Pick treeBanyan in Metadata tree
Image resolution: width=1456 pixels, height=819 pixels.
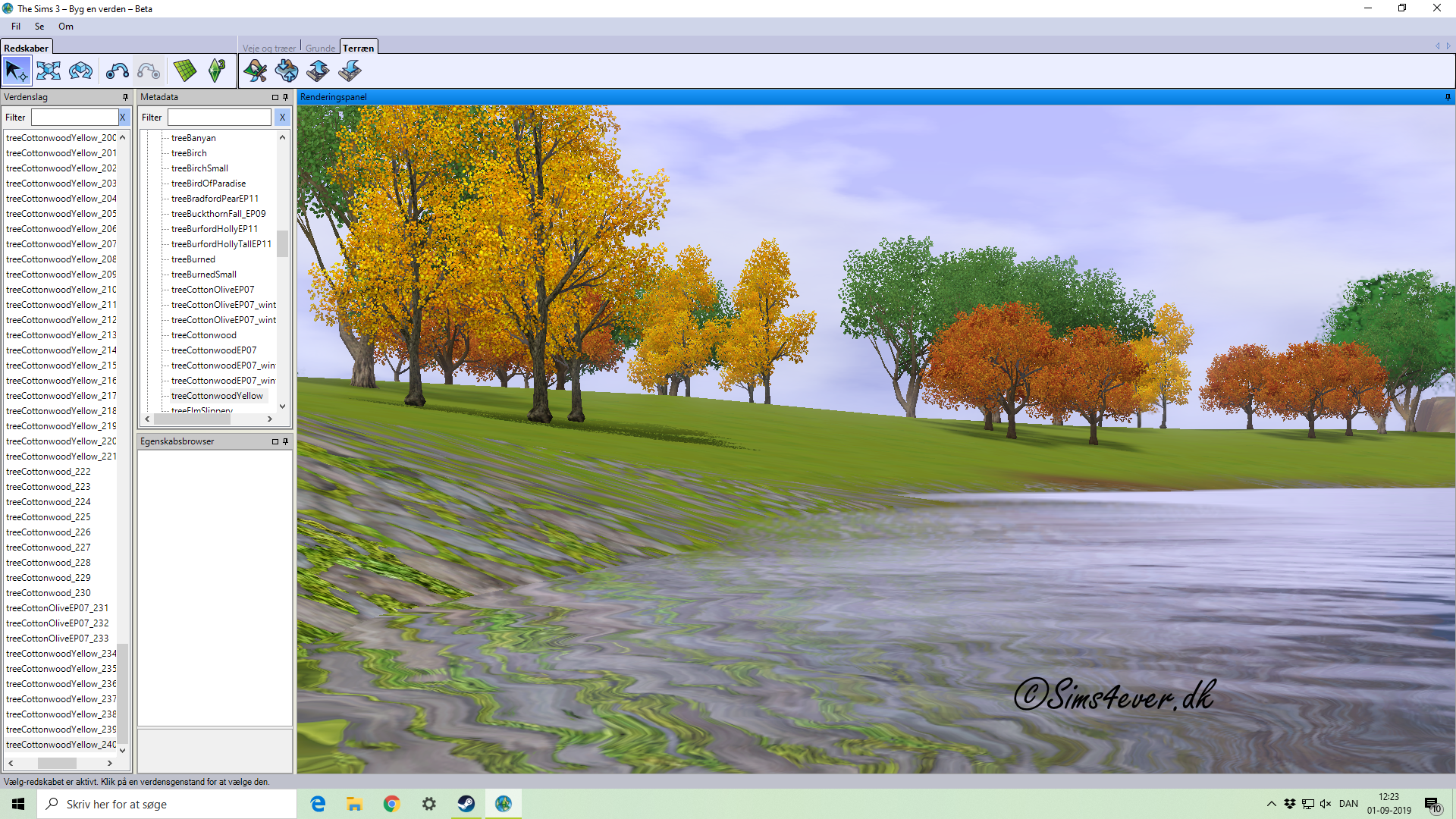pos(193,138)
